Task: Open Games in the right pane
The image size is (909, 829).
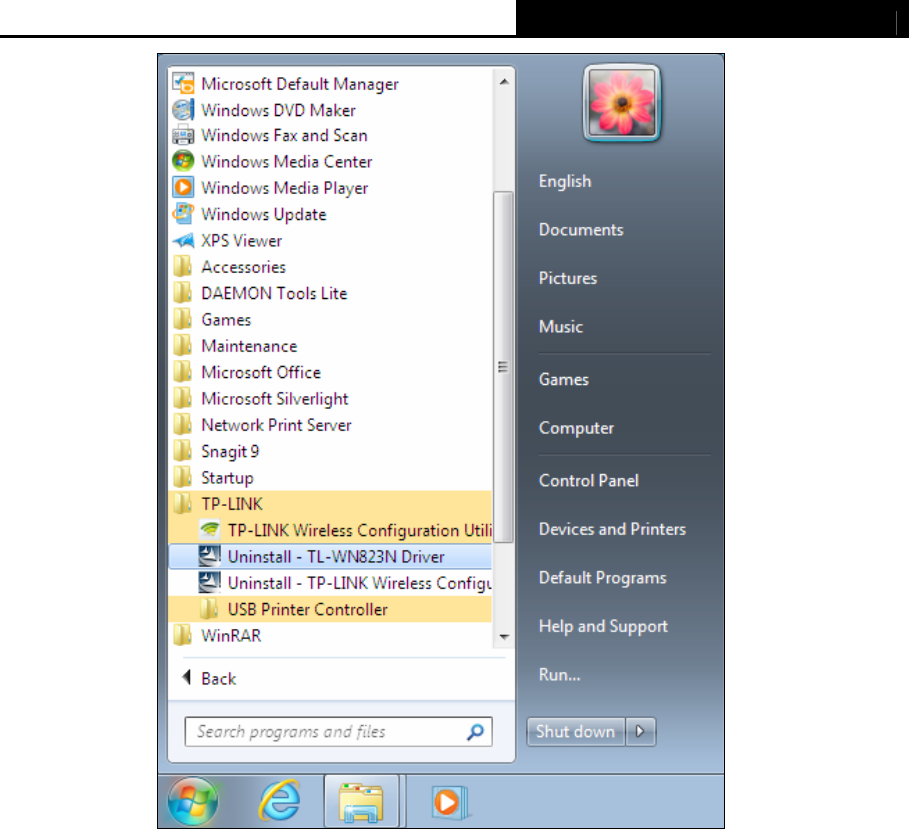Action: tap(563, 379)
